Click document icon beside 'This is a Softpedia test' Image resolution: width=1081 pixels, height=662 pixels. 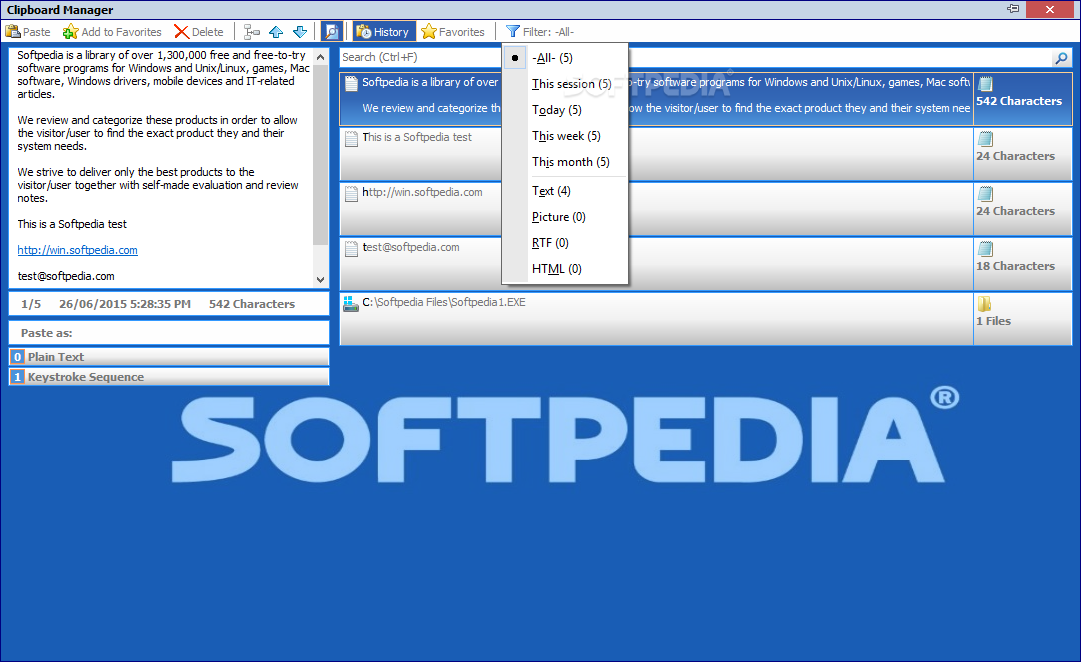point(351,139)
